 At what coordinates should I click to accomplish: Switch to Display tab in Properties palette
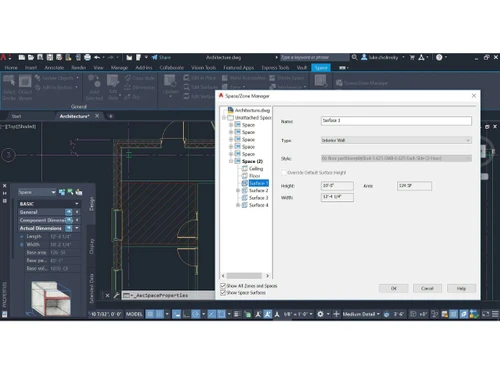click(x=92, y=246)
